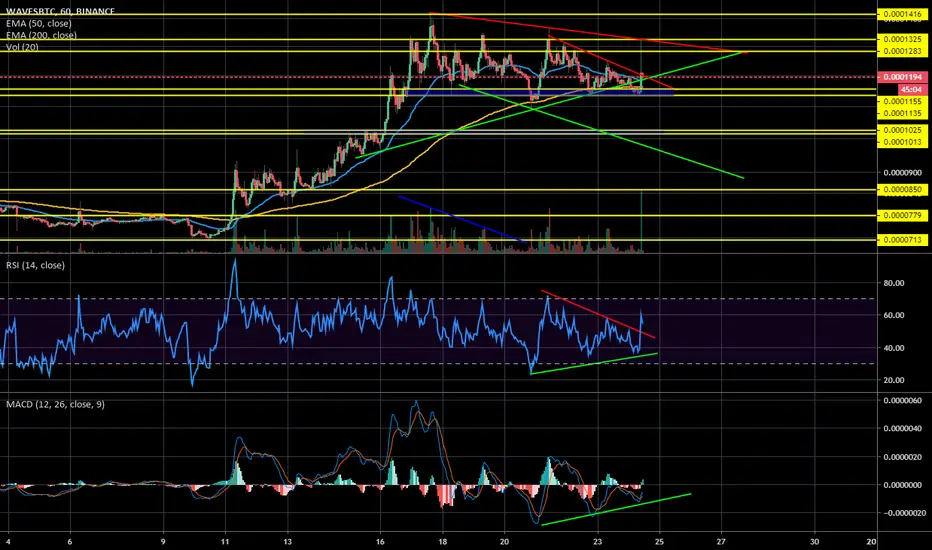The height and width of the screenshot is (550, 932).
Task: Click date 23 on the time axis
Action: (597, 542)
